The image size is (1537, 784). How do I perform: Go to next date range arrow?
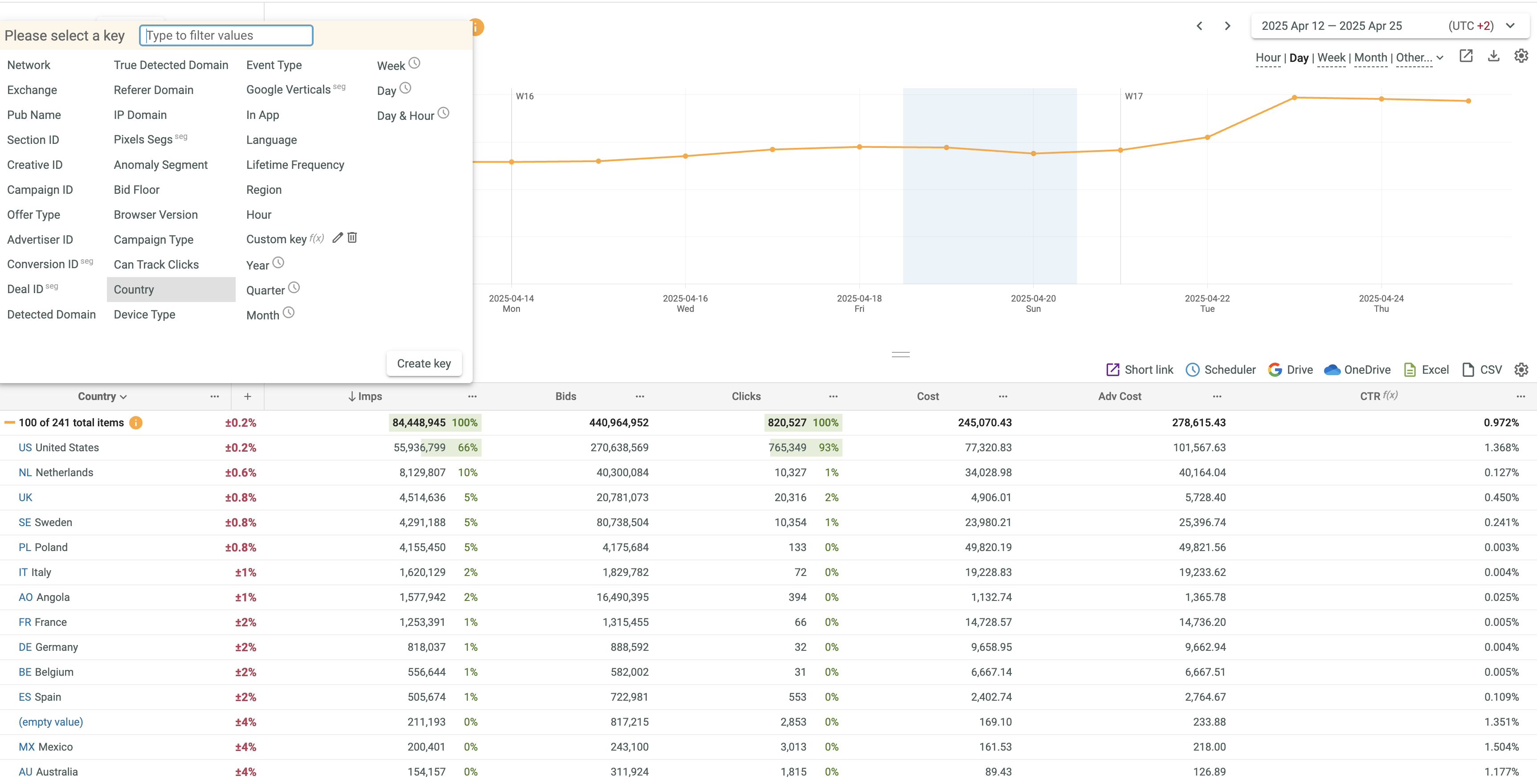click(x=1227, y=26)
